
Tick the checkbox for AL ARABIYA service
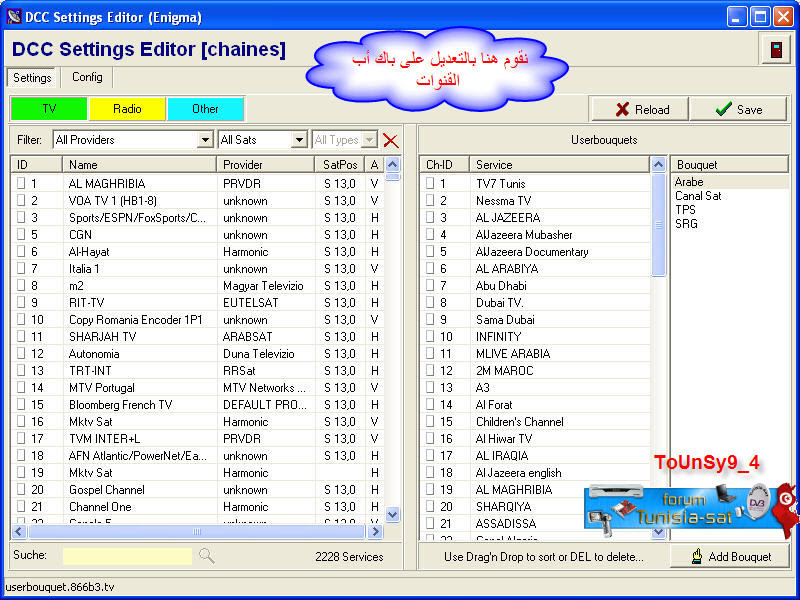tap(430, 268)
